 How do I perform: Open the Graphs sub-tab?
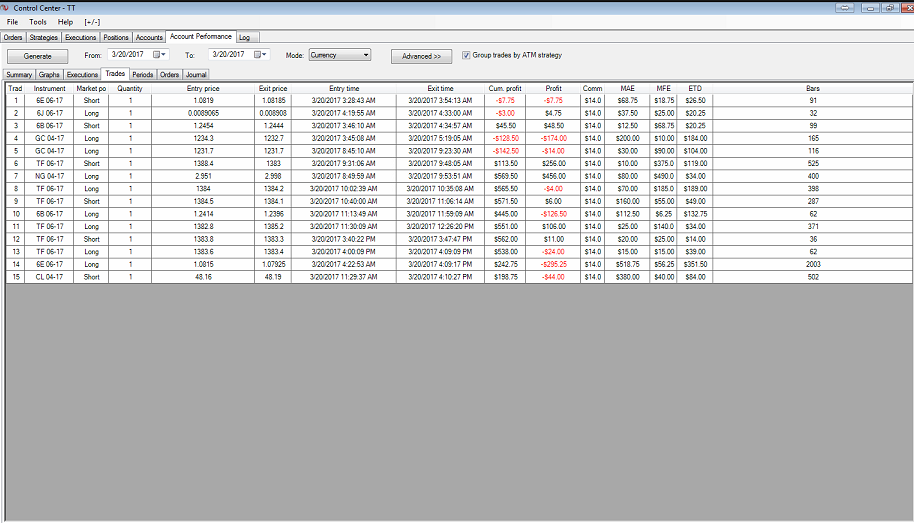(x=50, y=75)
